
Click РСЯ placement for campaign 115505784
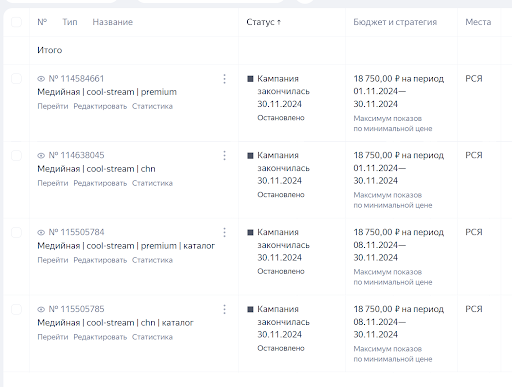pos(474,232)
